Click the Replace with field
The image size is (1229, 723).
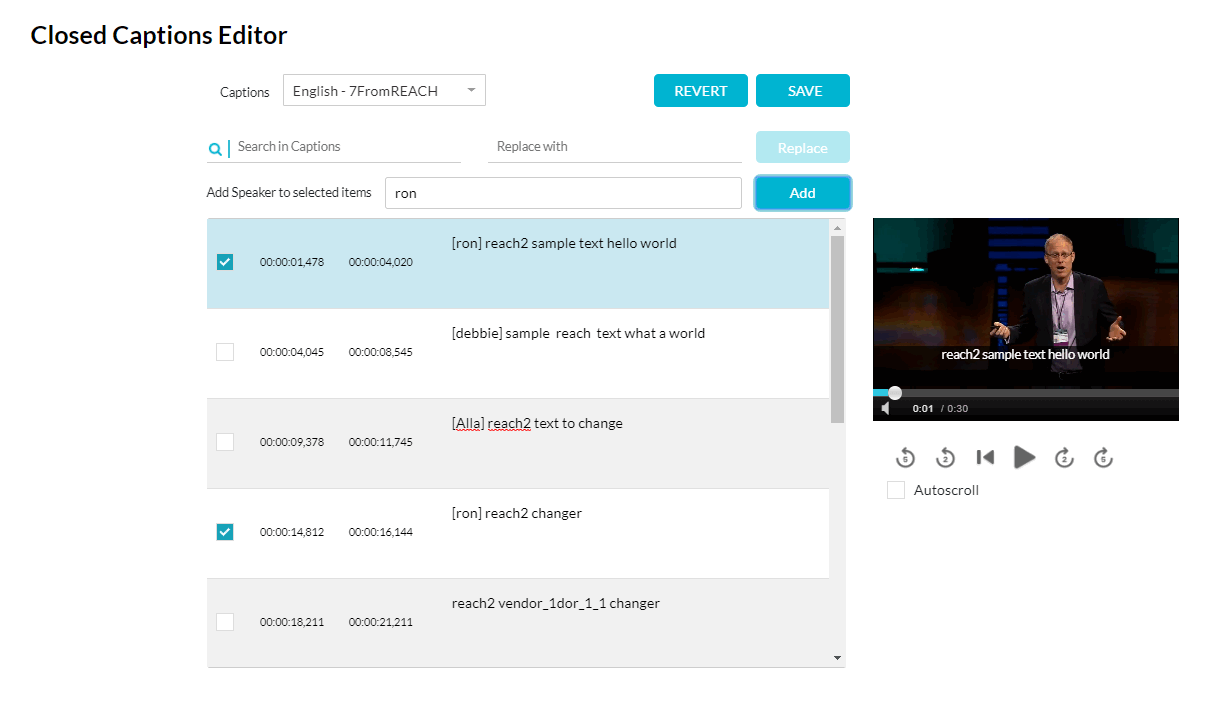614,147
